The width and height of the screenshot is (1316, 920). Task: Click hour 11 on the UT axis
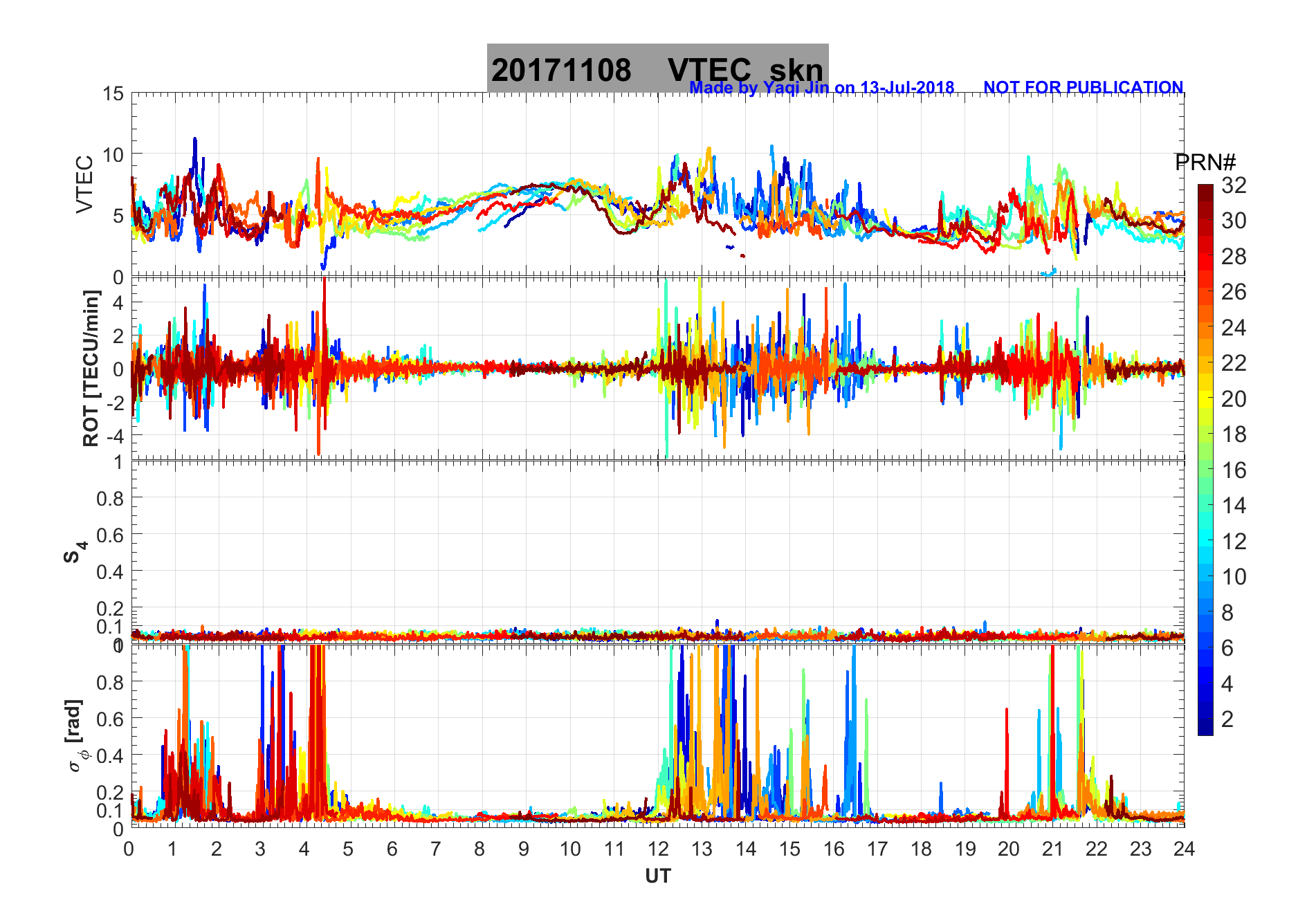pos(614,849)
